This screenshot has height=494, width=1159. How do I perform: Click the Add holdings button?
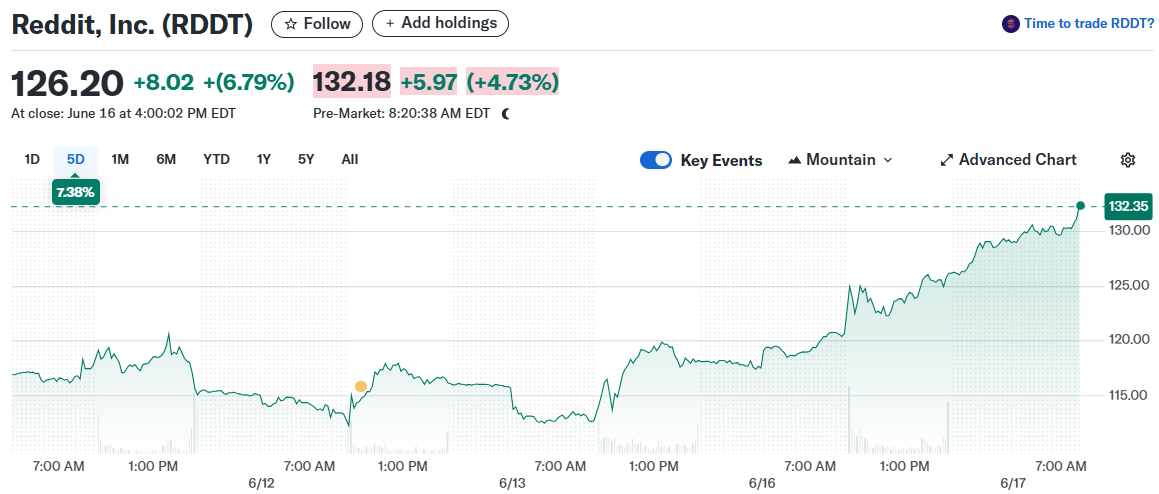(440, 24)
